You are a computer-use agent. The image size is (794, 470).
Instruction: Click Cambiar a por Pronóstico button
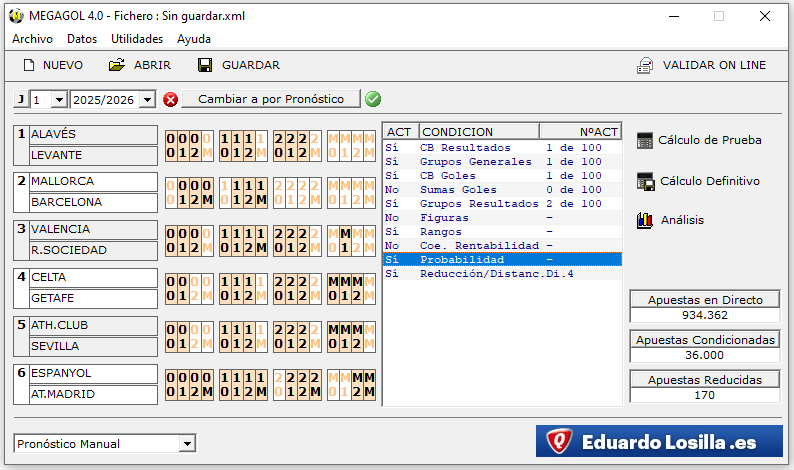pyautogui.click(x=271, y=99)
